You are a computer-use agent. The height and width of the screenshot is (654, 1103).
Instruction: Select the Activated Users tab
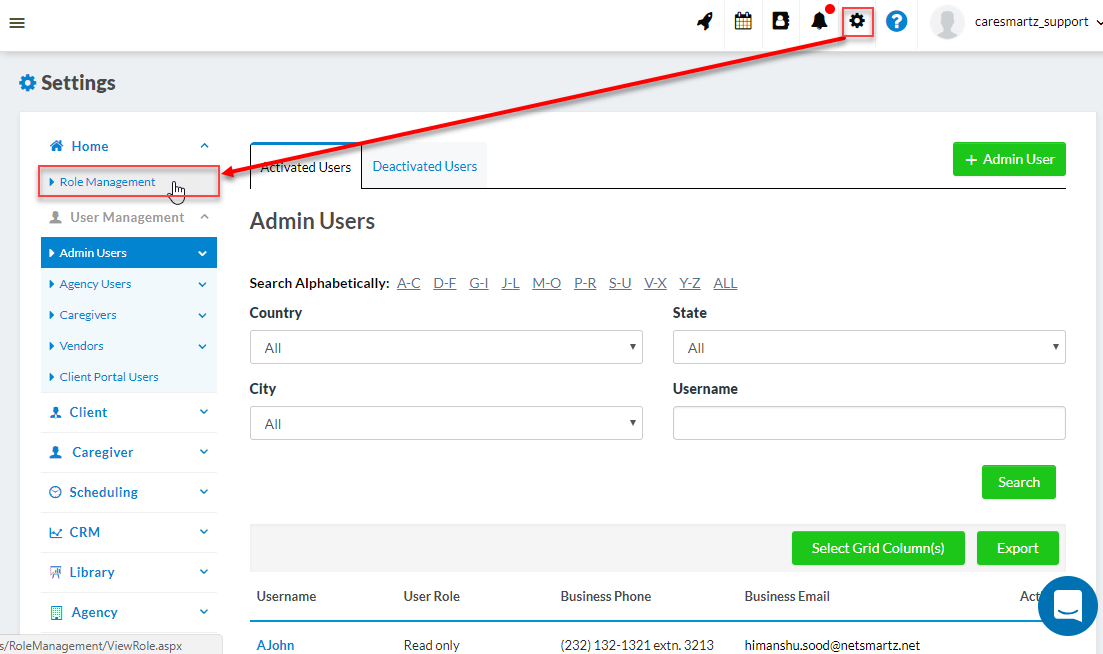(x=305, y=167)
